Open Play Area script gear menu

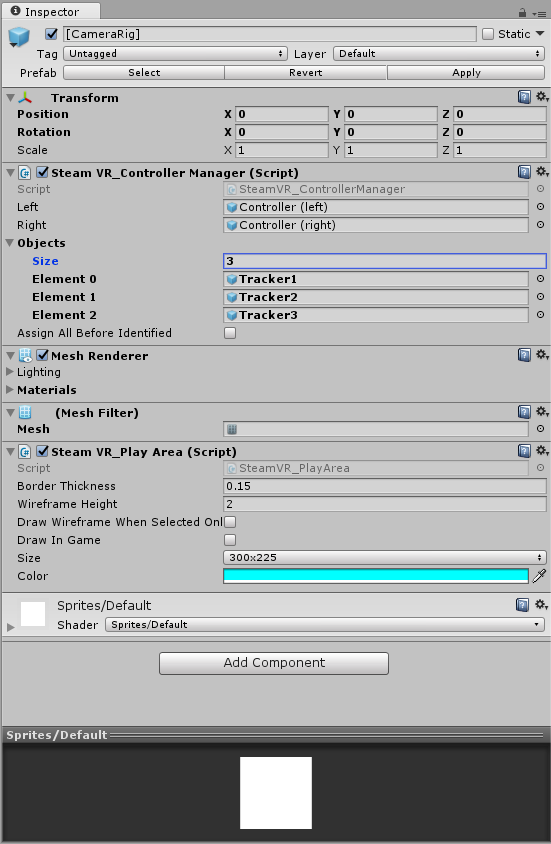click(542, 451)
